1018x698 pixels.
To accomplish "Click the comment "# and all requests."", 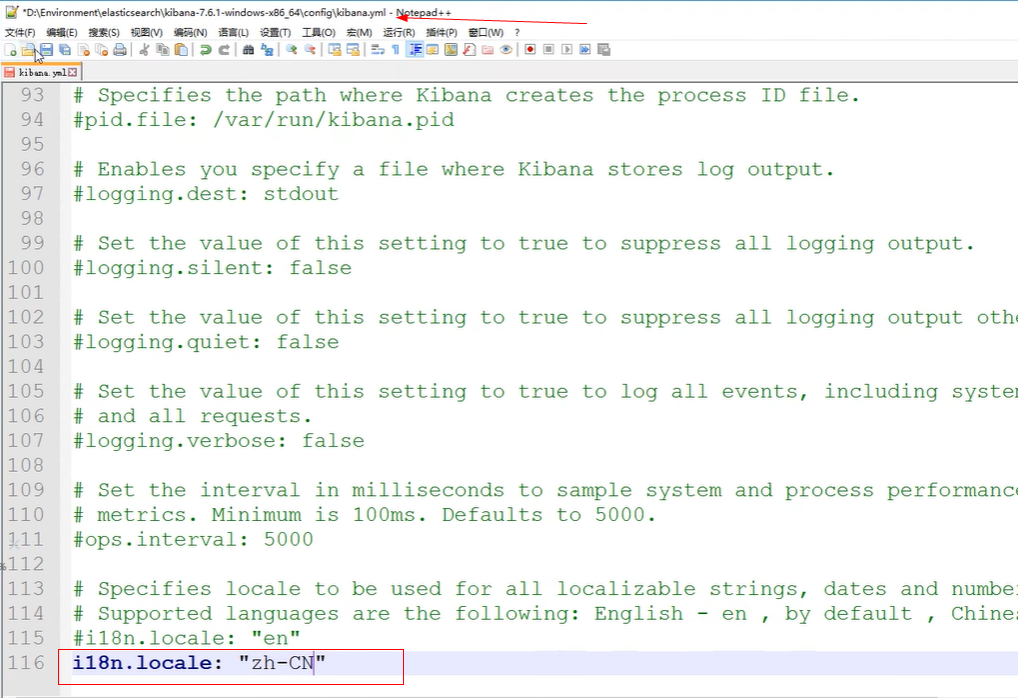I will (192, 416).
